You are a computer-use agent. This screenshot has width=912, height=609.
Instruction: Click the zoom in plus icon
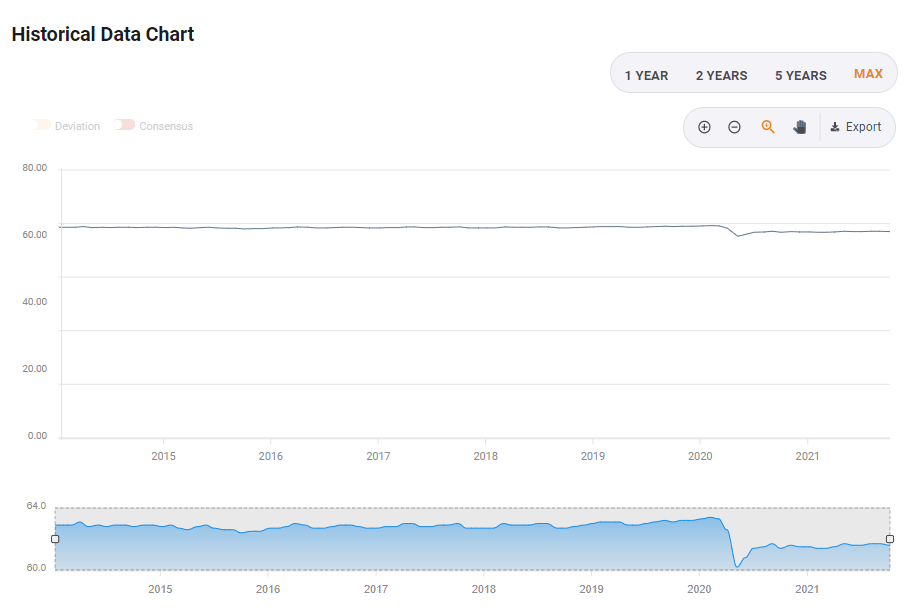(x=704, y=127)
